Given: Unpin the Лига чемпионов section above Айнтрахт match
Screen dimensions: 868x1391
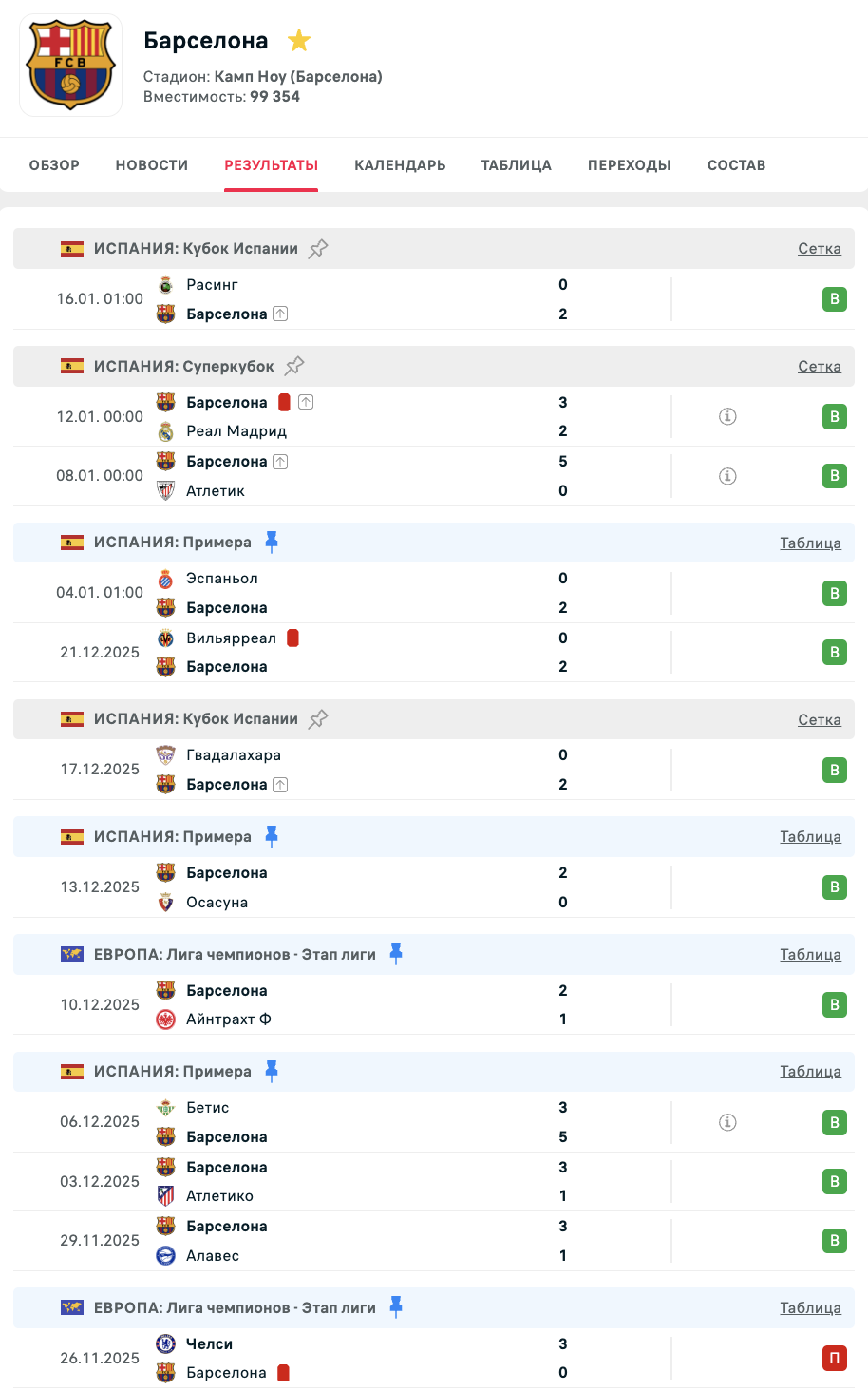Looking at the screenshot, I should (x=396, y=953).
